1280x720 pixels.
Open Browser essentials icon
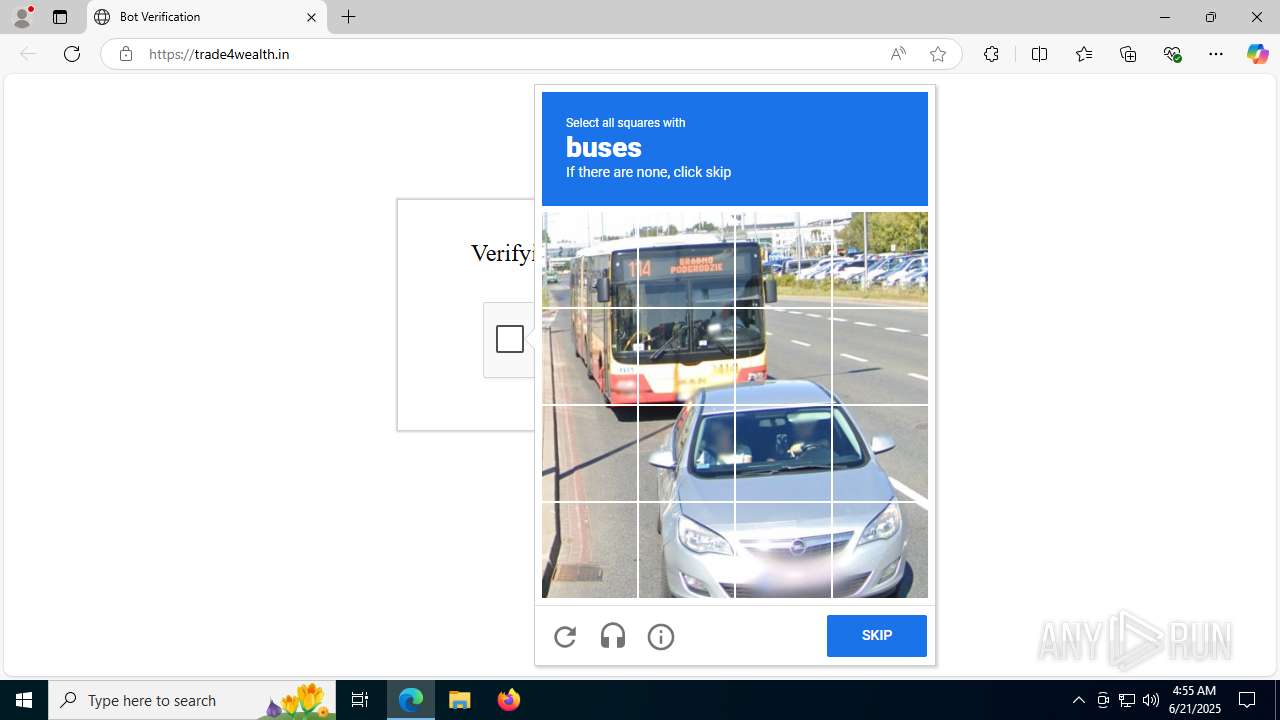(x=1172, y=54)
